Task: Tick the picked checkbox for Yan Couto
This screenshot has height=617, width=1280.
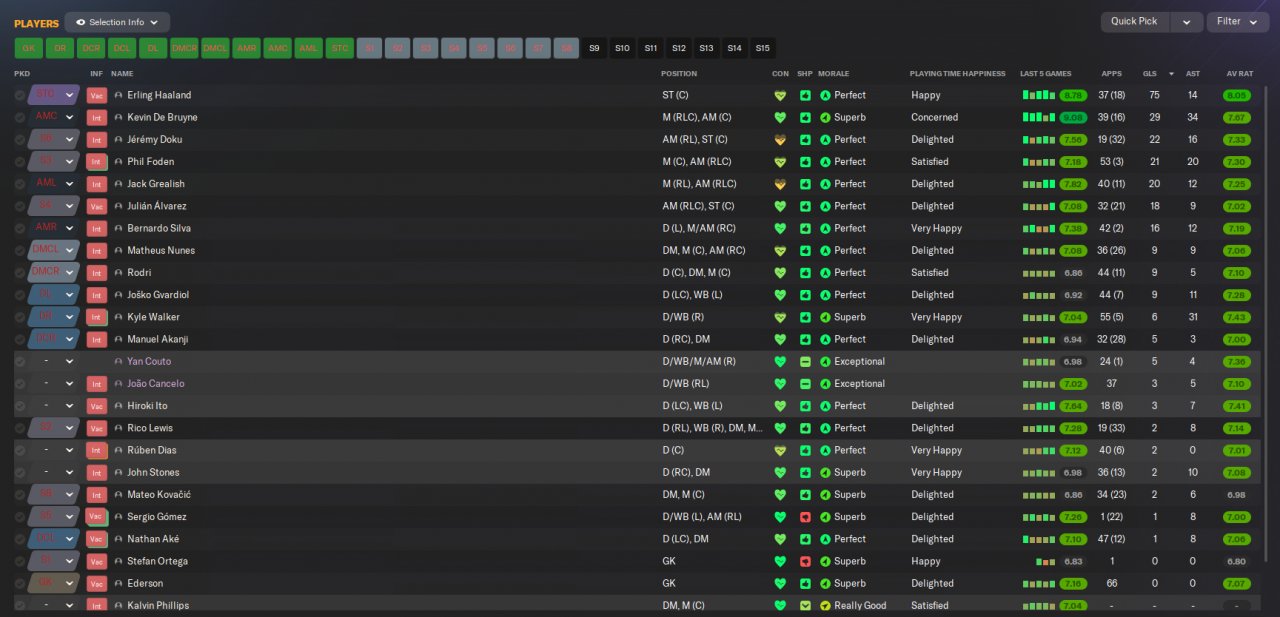Action: click(20, 362)
